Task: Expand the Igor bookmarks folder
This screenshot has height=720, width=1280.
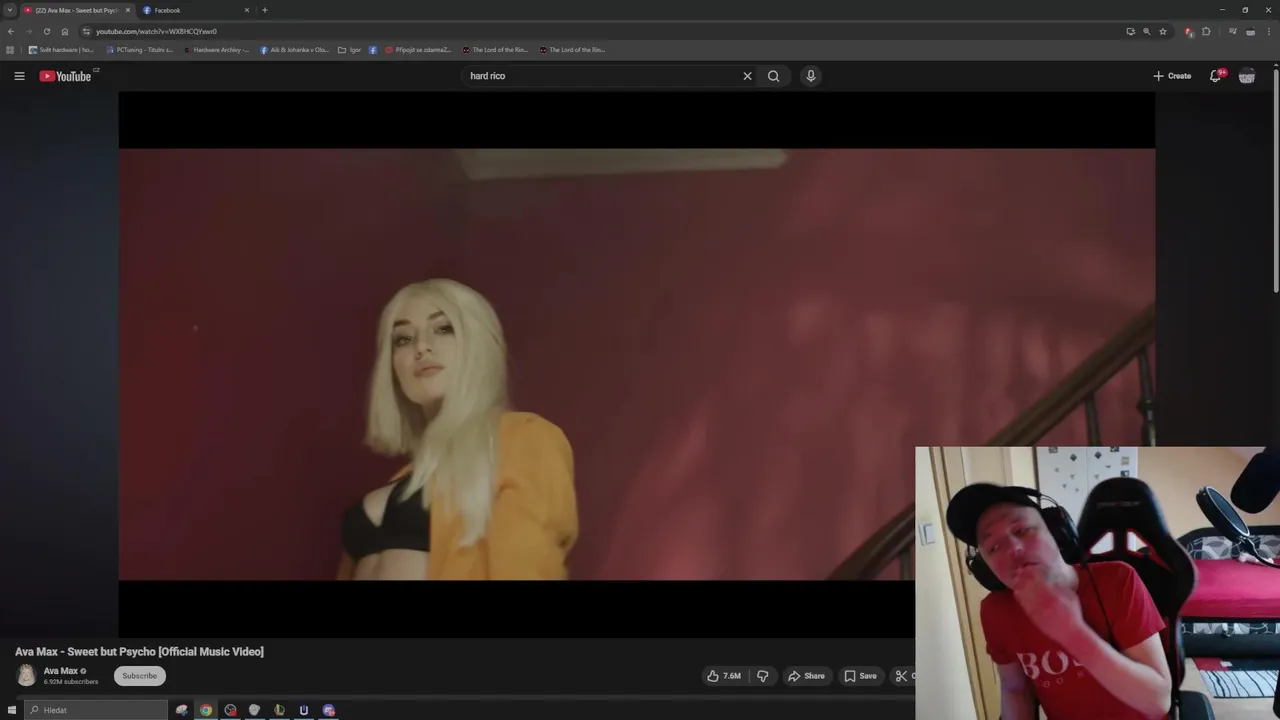Action: [350, 50]
